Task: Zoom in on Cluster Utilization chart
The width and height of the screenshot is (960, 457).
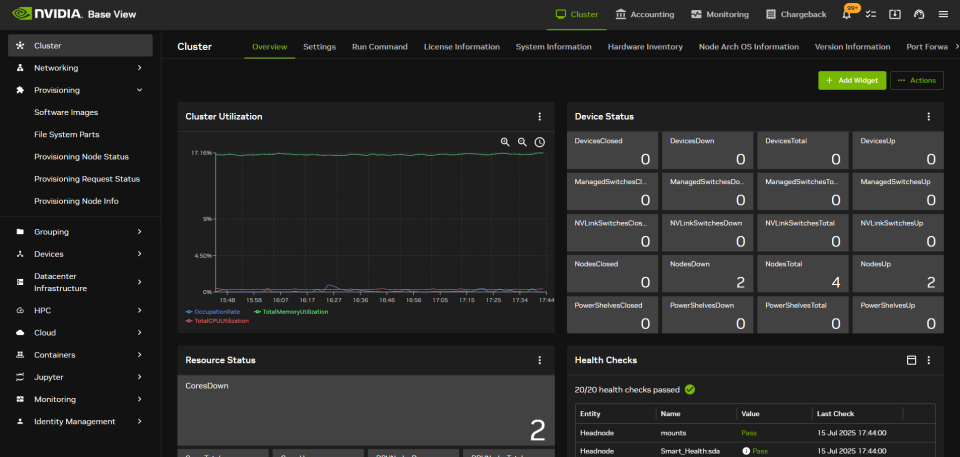Action: (505, 143)
